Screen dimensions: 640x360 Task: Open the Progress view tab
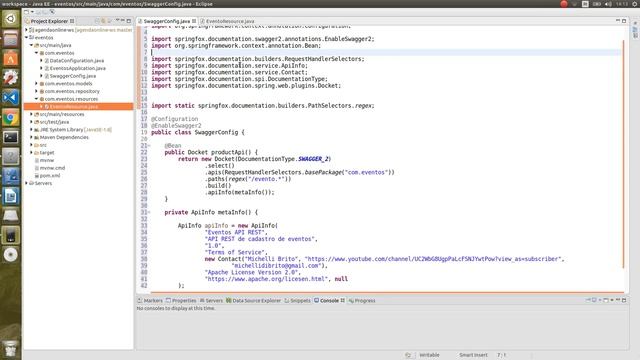pyautogui.click(x=362, y=300)
